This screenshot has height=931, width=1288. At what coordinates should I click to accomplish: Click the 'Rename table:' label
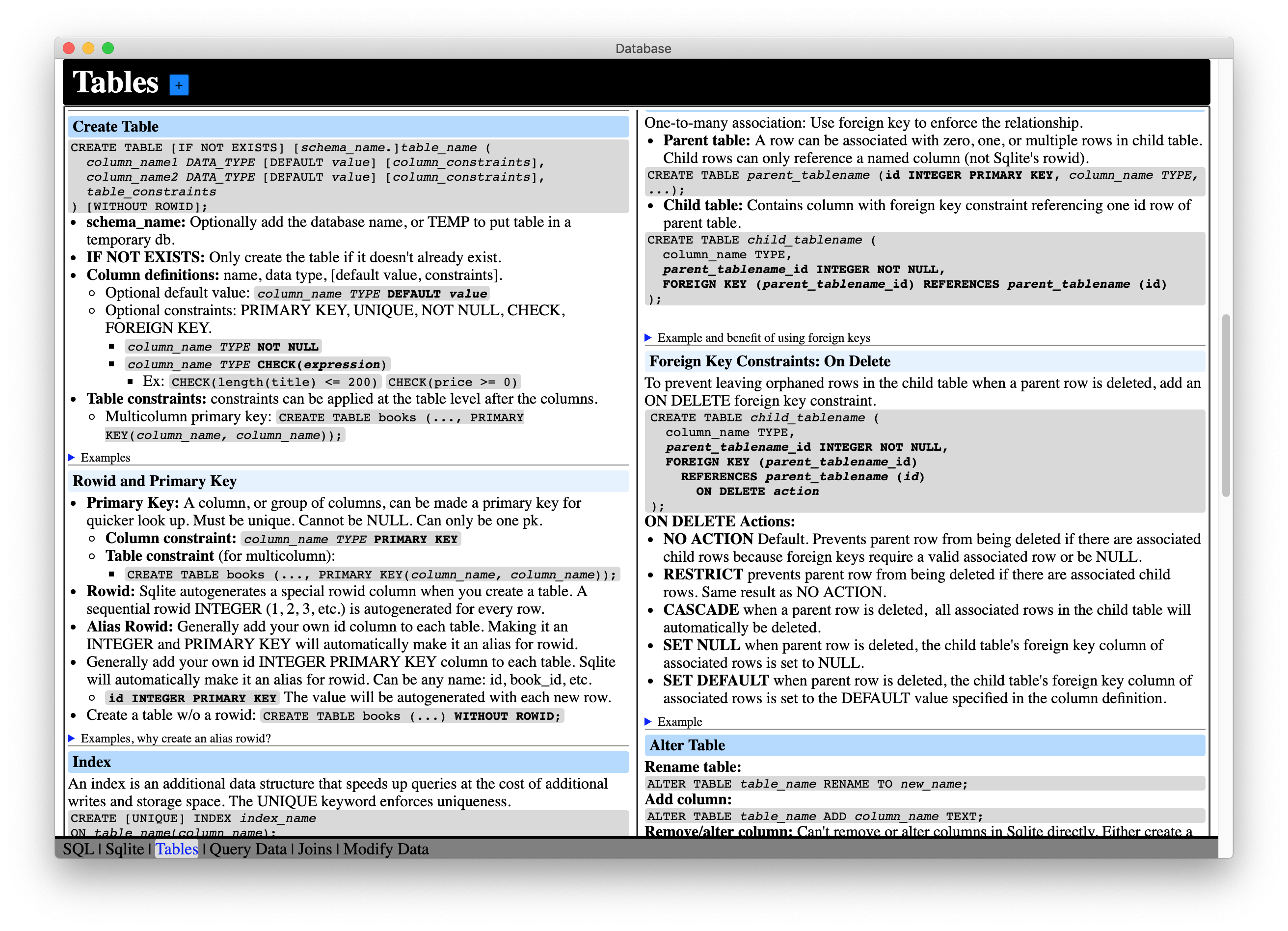(x=693, y=767)
